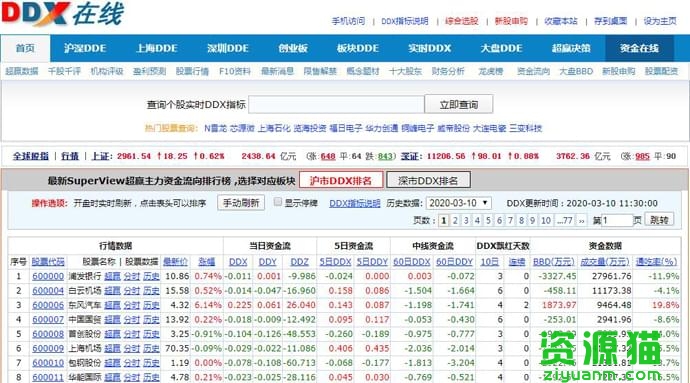Click the DDX指标说明 link beside 显示停牌

click(355, 203)
